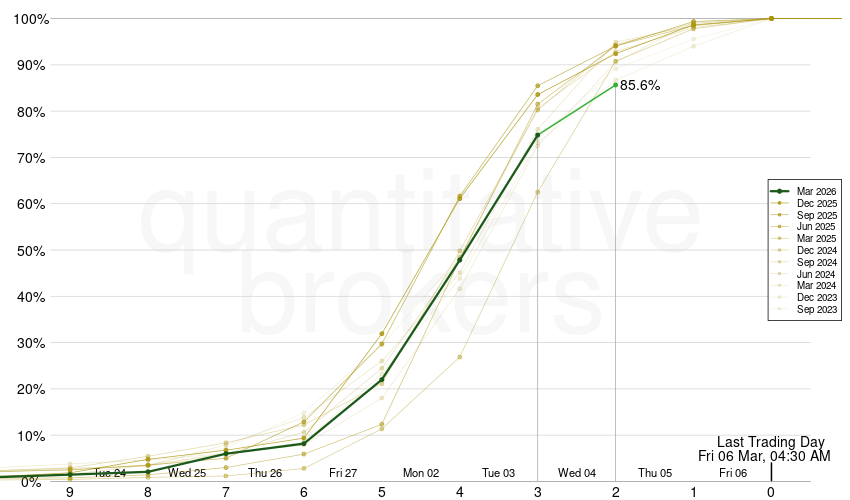Toggle the Sep 2023 legend entry

pos(816,310)
